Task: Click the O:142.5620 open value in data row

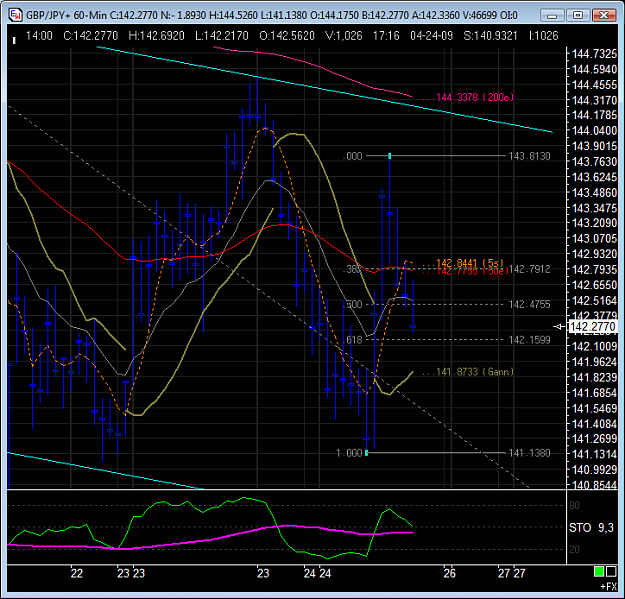Action: point(287,36)
